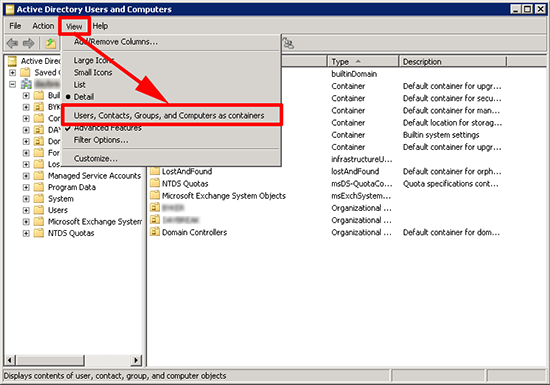550x385 pixels.
Task: Click the tree horizontal scrollbar thumb
Action: tap(50, 360)
